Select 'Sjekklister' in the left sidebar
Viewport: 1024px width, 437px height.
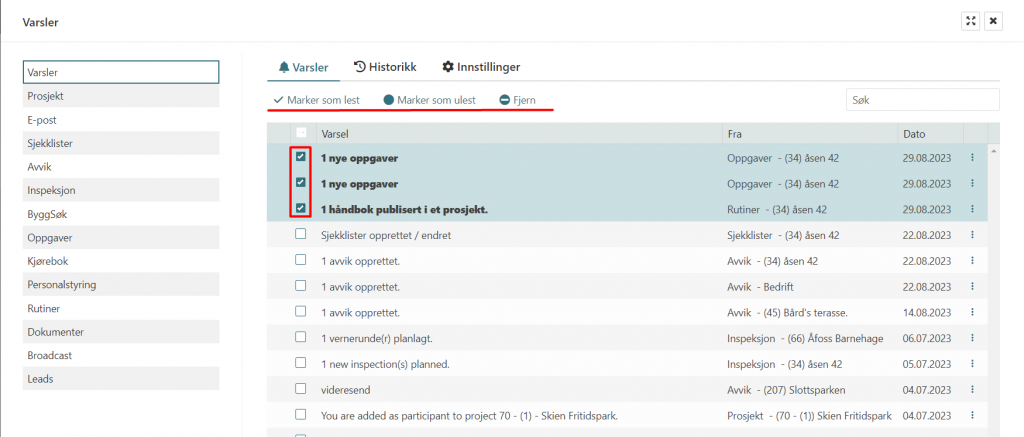pyautogui.click(x=121, y=143)
